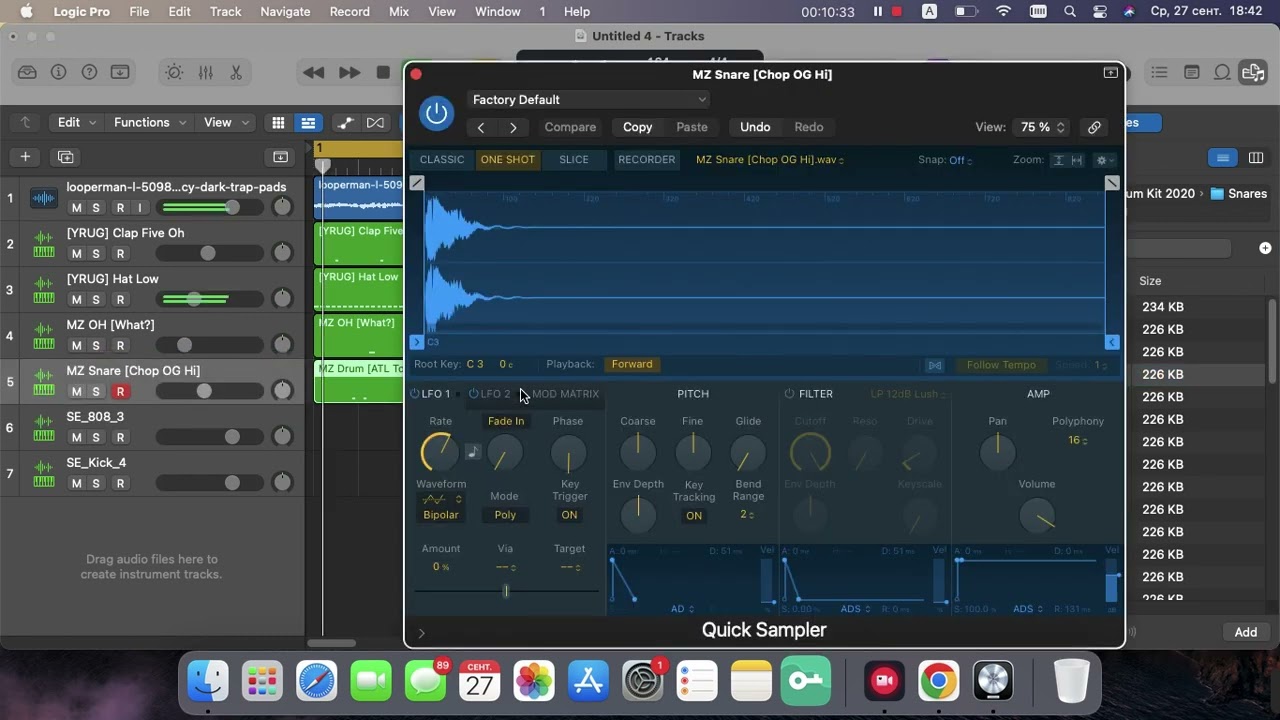The image size is (1280, 720).
Task: Select the SLICE mode tab
Action: (574, 160)
